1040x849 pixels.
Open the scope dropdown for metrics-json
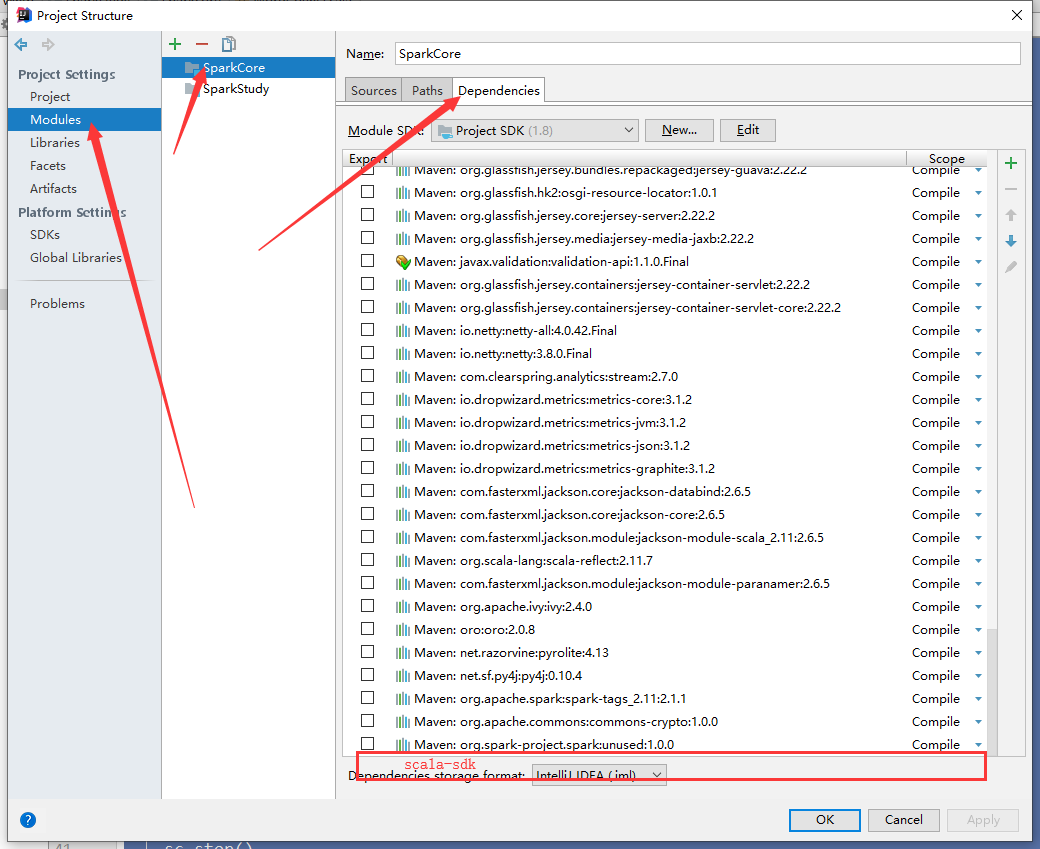click(978, 446)
